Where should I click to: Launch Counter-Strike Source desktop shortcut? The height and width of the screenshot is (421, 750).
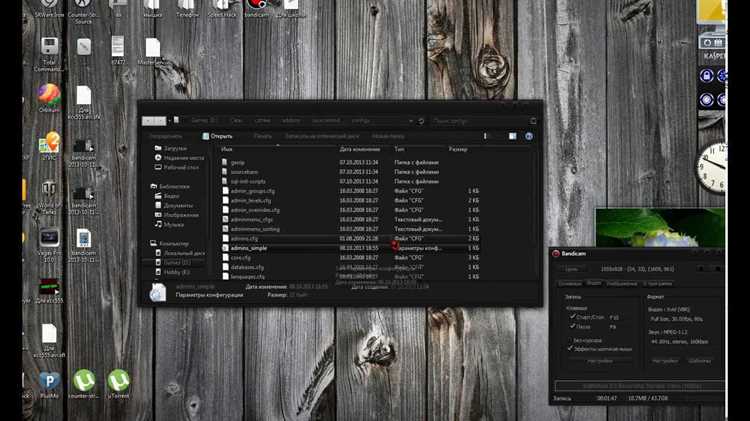click(x=82, y=11)
